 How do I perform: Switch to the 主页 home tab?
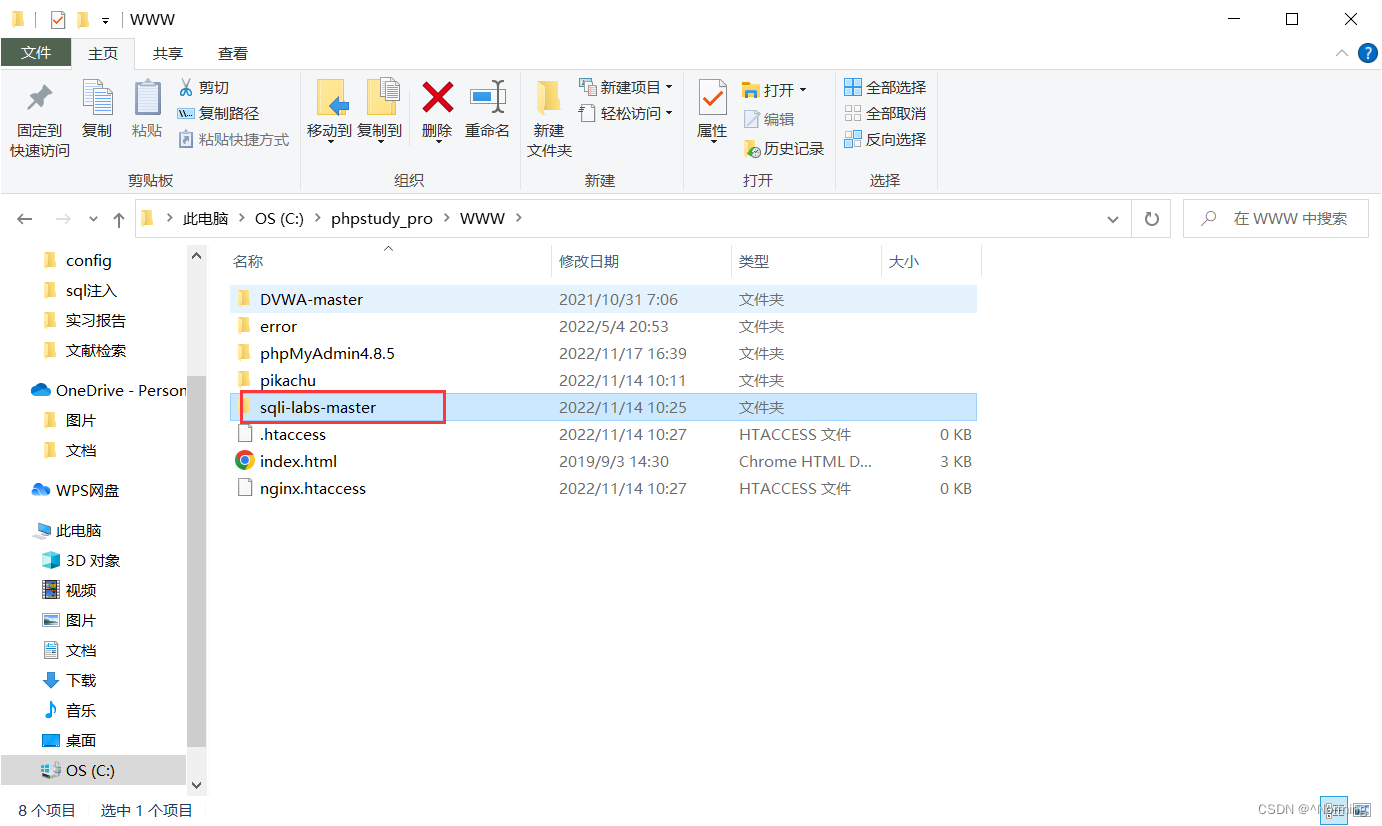pyautogui.click(x=103, y=54)
